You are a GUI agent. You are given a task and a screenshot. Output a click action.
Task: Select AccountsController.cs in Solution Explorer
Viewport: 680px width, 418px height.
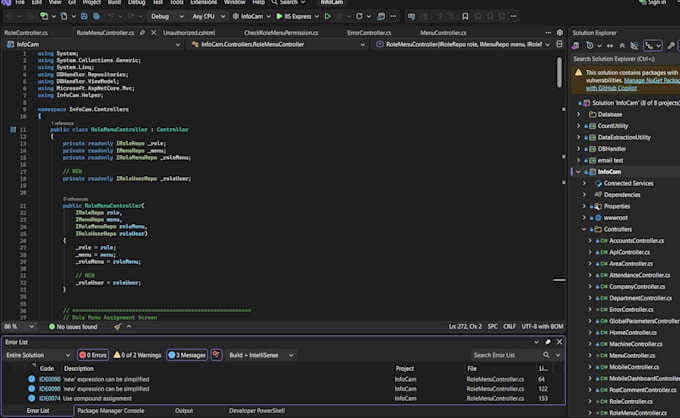tap(636, 241)
